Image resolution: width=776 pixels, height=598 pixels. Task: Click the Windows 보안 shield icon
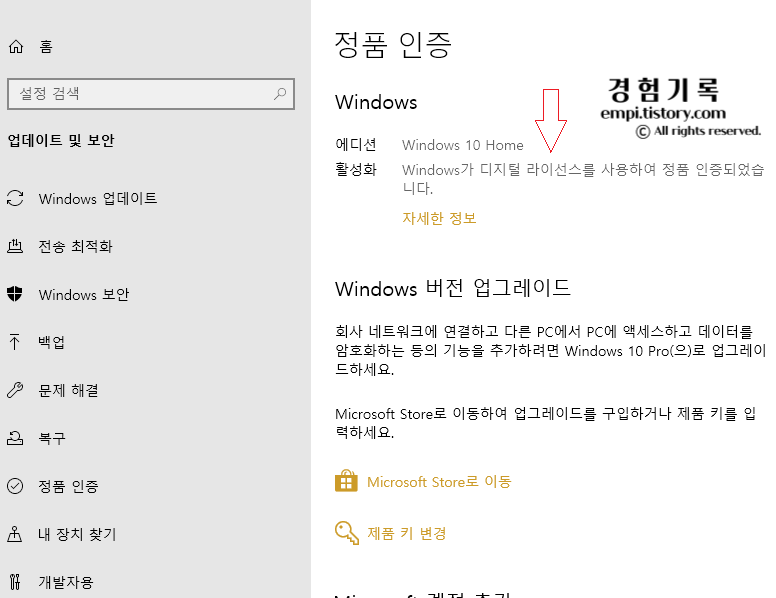pos(15,294)
